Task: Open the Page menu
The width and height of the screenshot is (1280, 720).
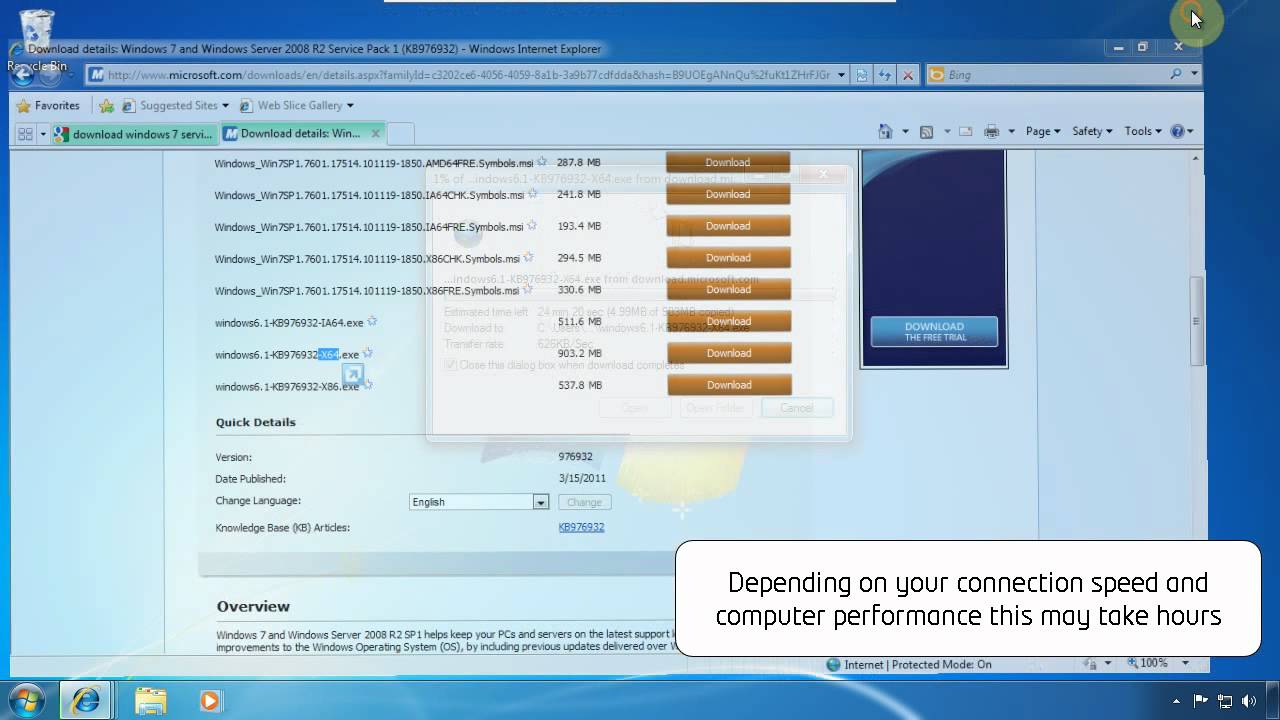Action: click(x=1042, y=131)
